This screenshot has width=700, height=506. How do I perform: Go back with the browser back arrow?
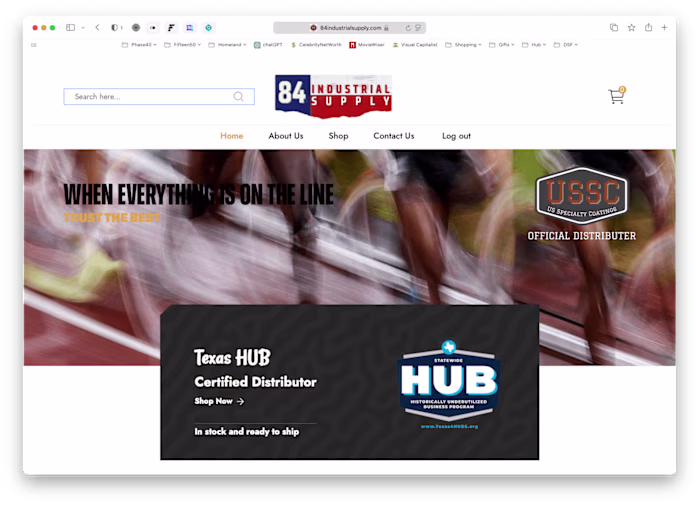click(x=97, y=28)
